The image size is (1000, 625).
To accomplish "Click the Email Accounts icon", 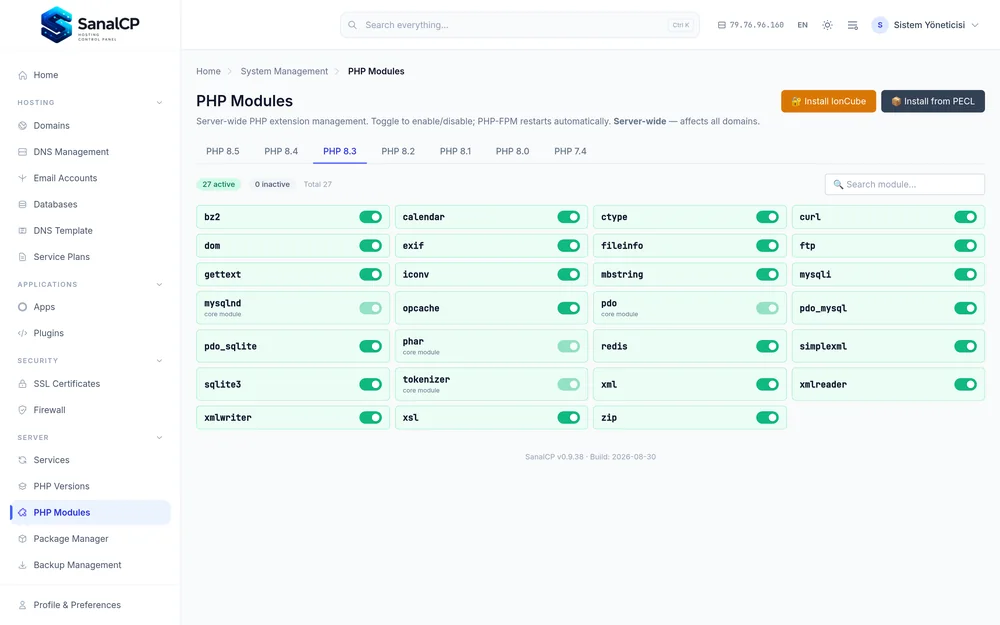I will pos(22,178).
